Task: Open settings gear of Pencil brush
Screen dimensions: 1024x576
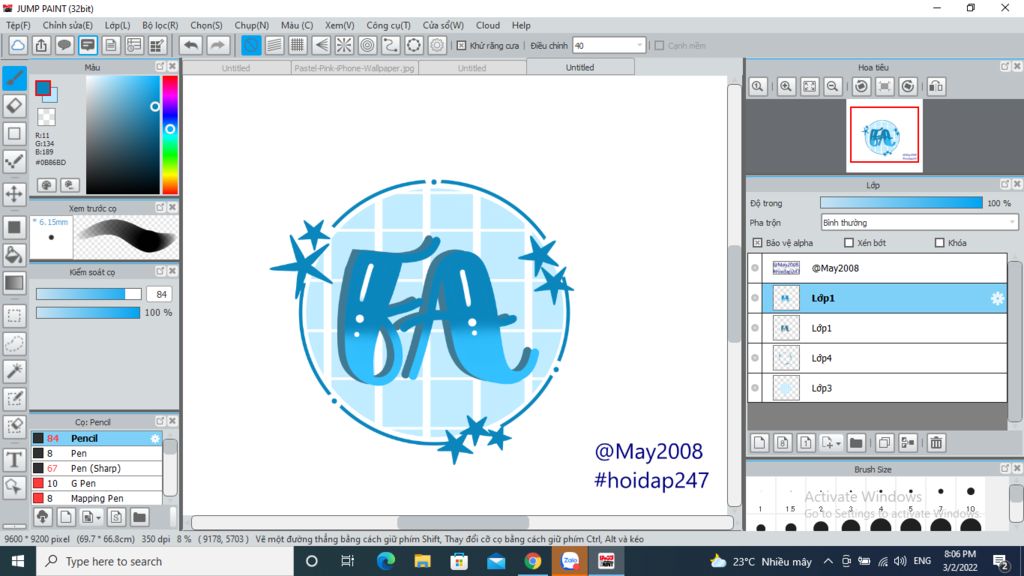Action: tap(155, 438)
